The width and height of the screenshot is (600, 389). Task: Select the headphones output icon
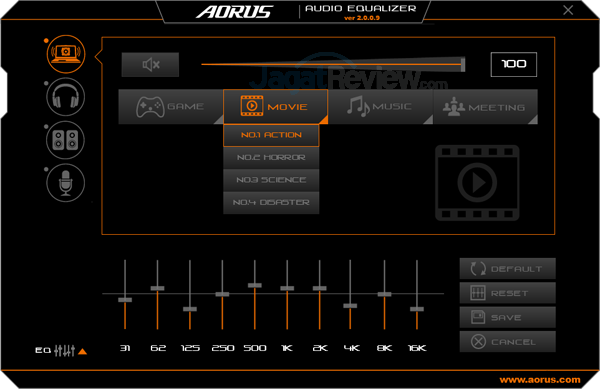(66, 97)
